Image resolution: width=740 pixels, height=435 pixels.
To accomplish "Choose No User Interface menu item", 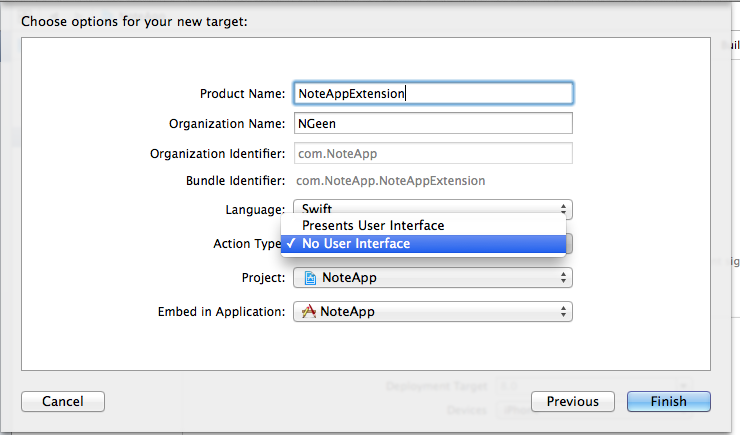I will [x=423, y=243].
